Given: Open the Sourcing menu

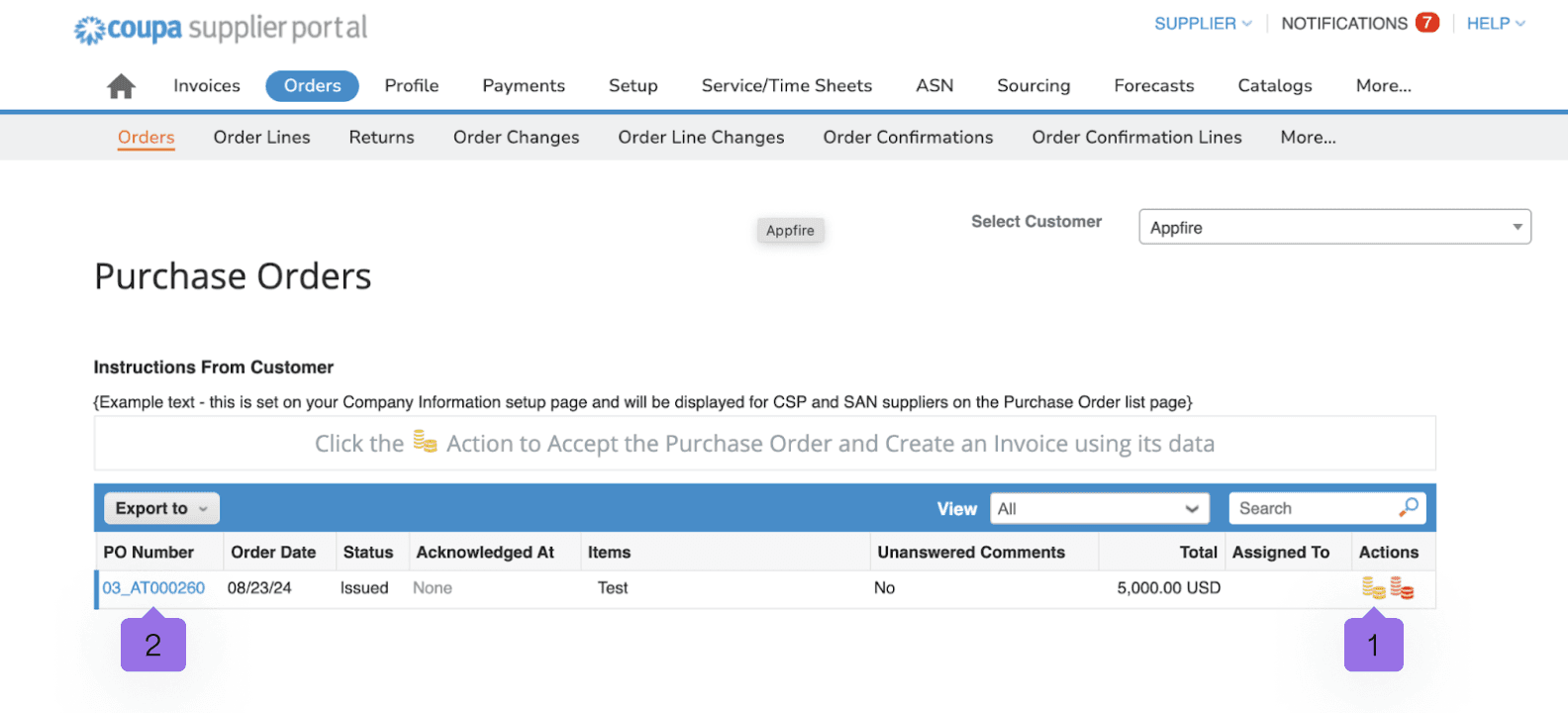Looking at the screenshot, I should tap(1033, 86).
